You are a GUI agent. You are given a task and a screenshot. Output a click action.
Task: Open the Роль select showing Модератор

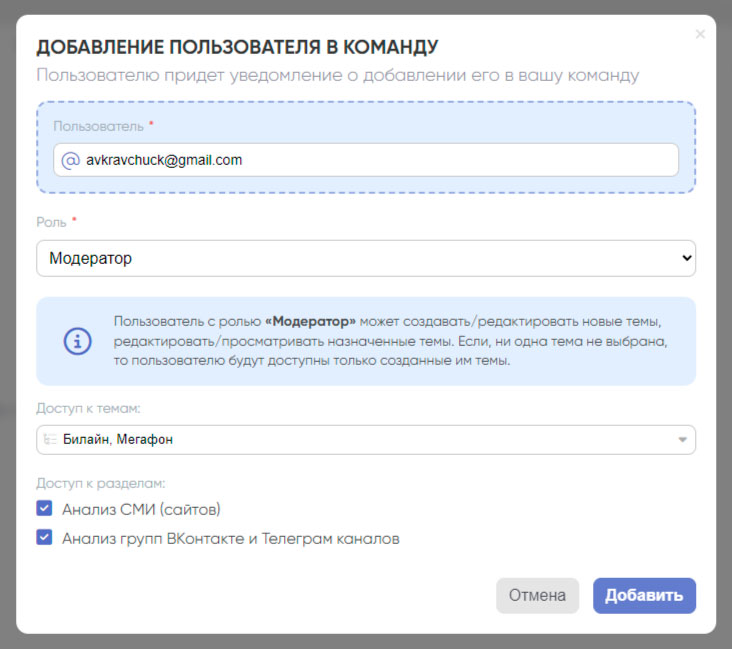click(365, 258)
